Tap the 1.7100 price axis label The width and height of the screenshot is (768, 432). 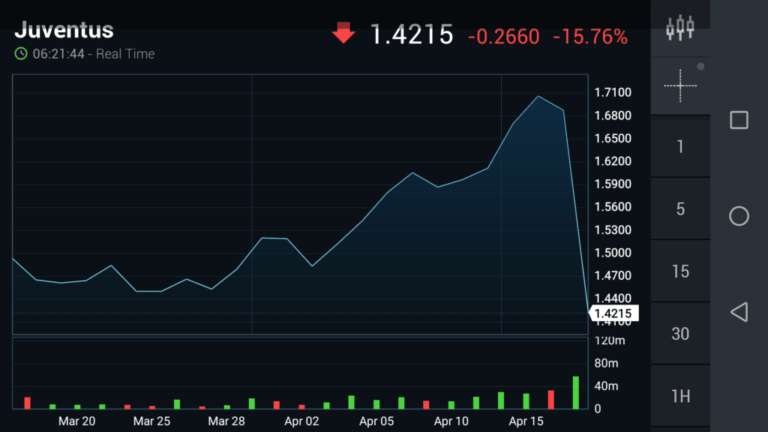612,92
